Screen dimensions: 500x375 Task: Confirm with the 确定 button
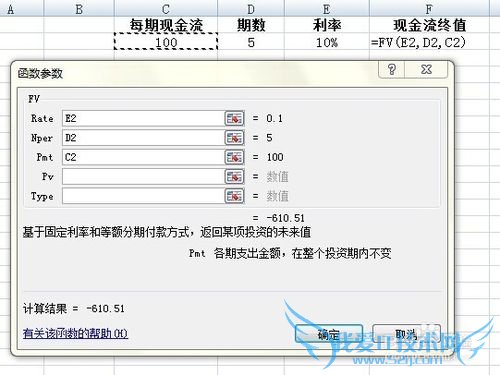tap(329, 334)
